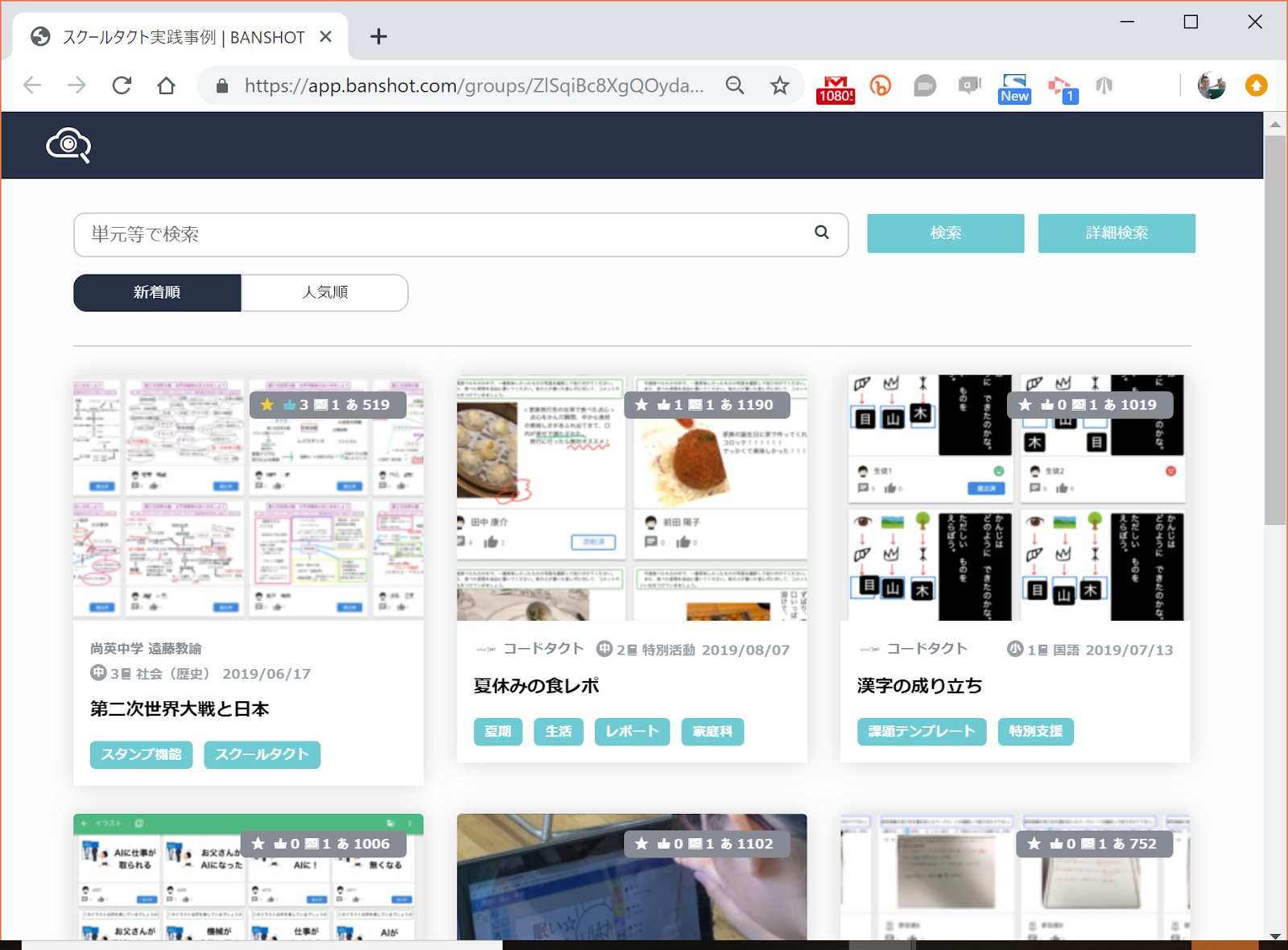Click the 生活 tag
Image resolution: width=1288 pixels, height=950 pixels.
[559, 732]
